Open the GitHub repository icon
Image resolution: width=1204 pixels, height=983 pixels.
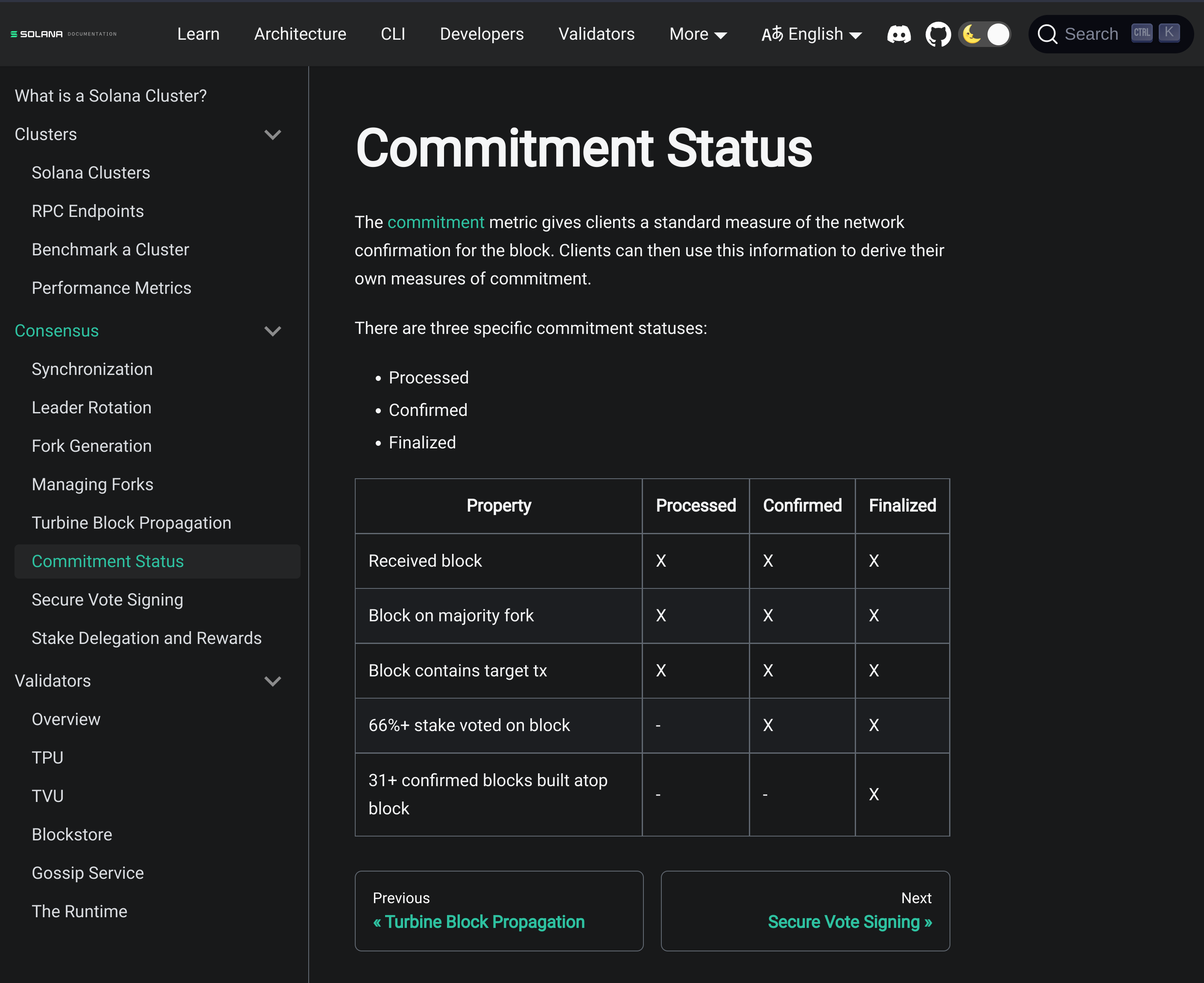[938, 35]
